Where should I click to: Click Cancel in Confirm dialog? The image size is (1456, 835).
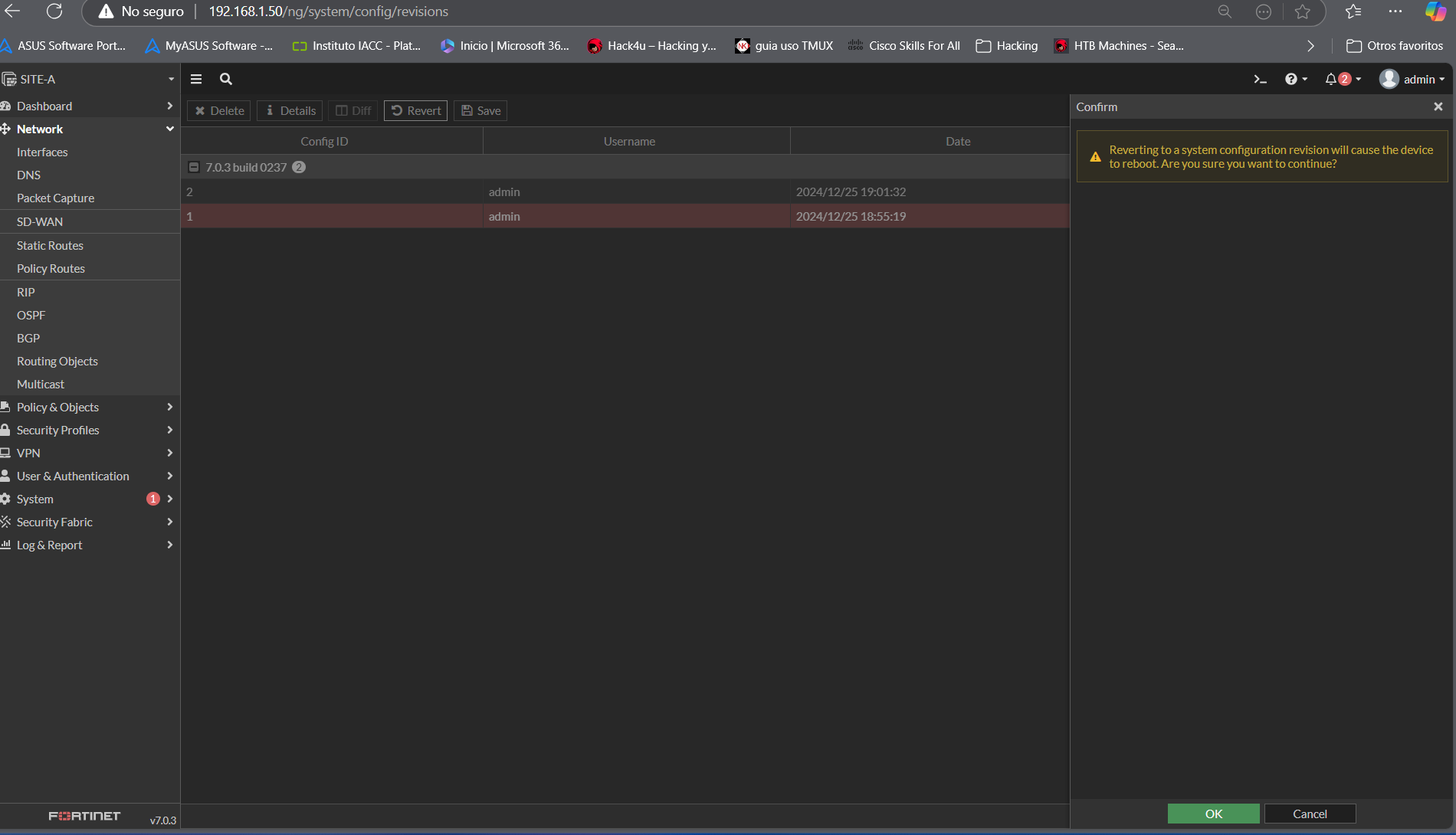point(1310,814)
